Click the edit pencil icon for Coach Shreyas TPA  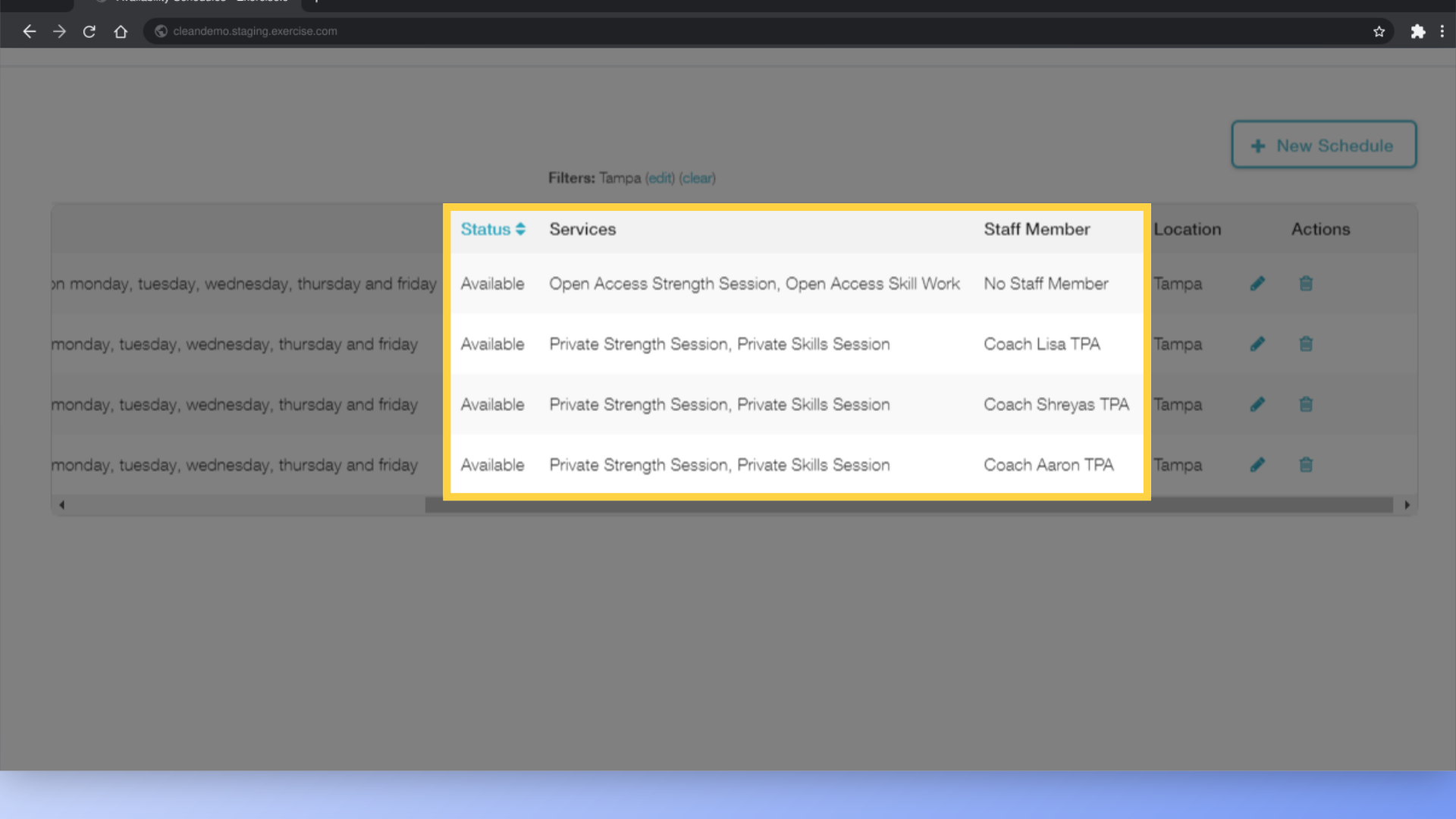1258,404
